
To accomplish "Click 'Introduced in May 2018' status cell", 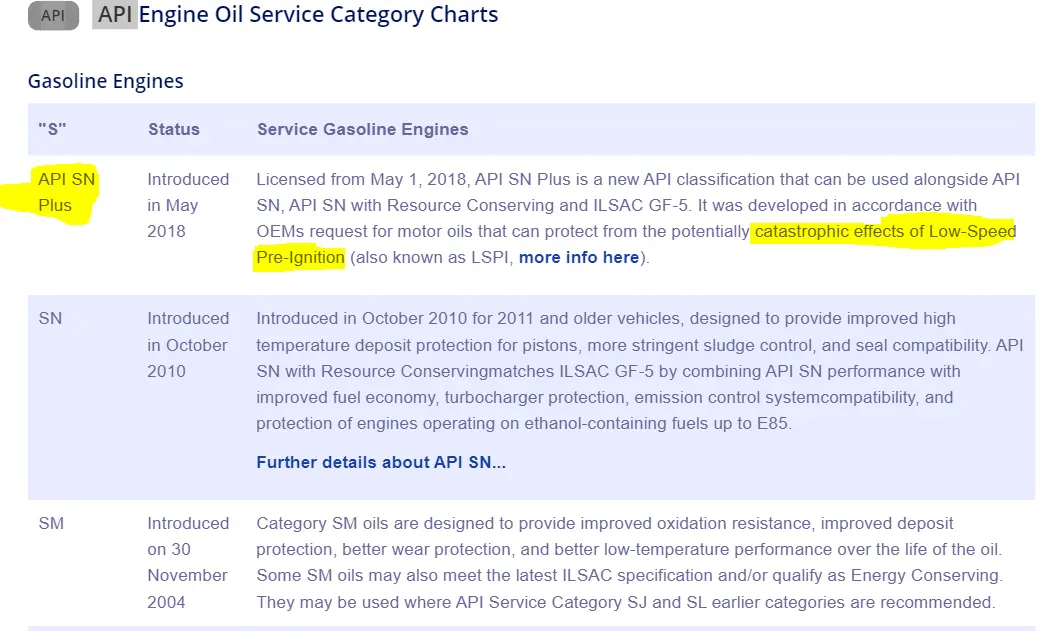I will pyautogui.click(x=188, y=205).
